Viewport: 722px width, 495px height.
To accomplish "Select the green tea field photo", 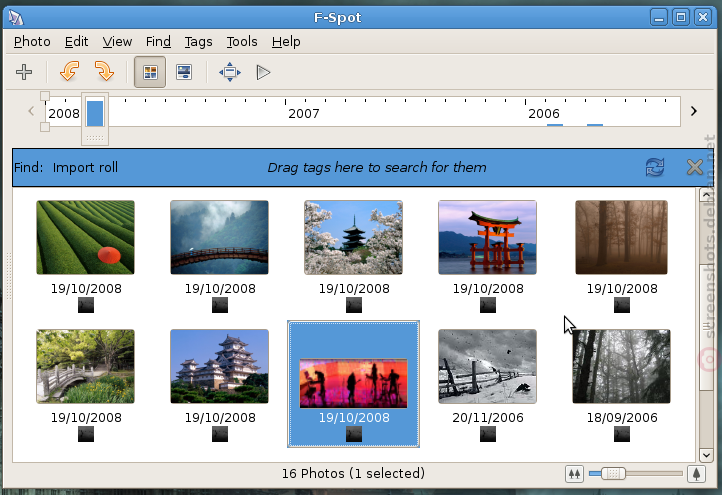I will 86,238.
